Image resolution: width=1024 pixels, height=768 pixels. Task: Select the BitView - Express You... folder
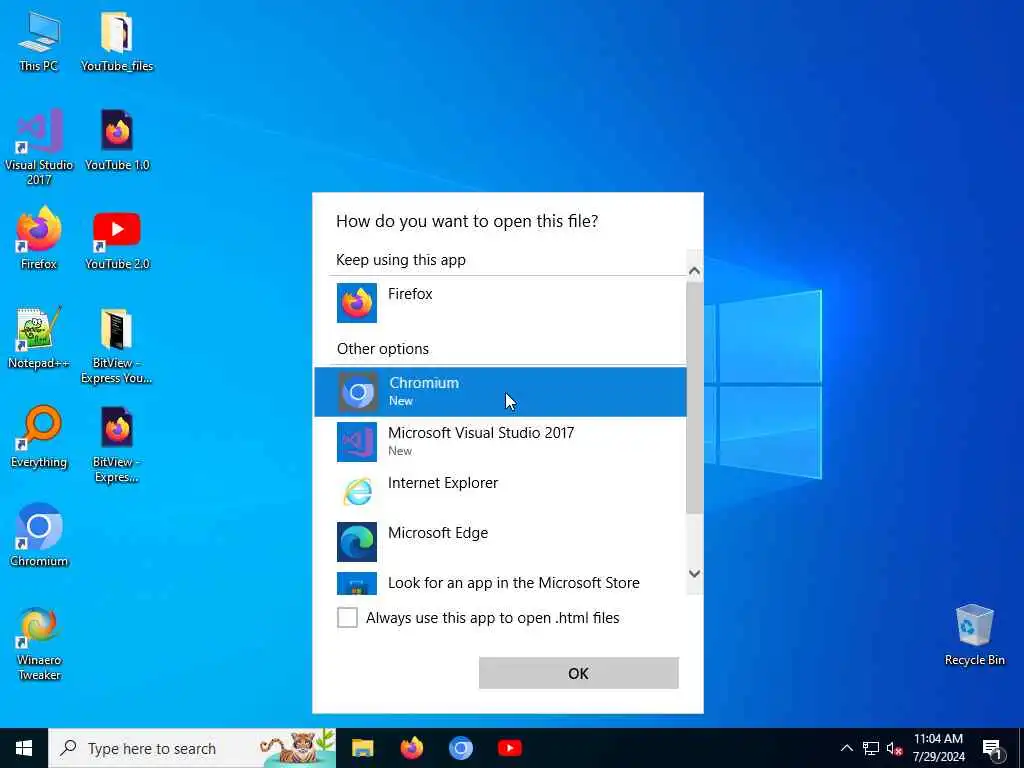[x=117, y=345]
